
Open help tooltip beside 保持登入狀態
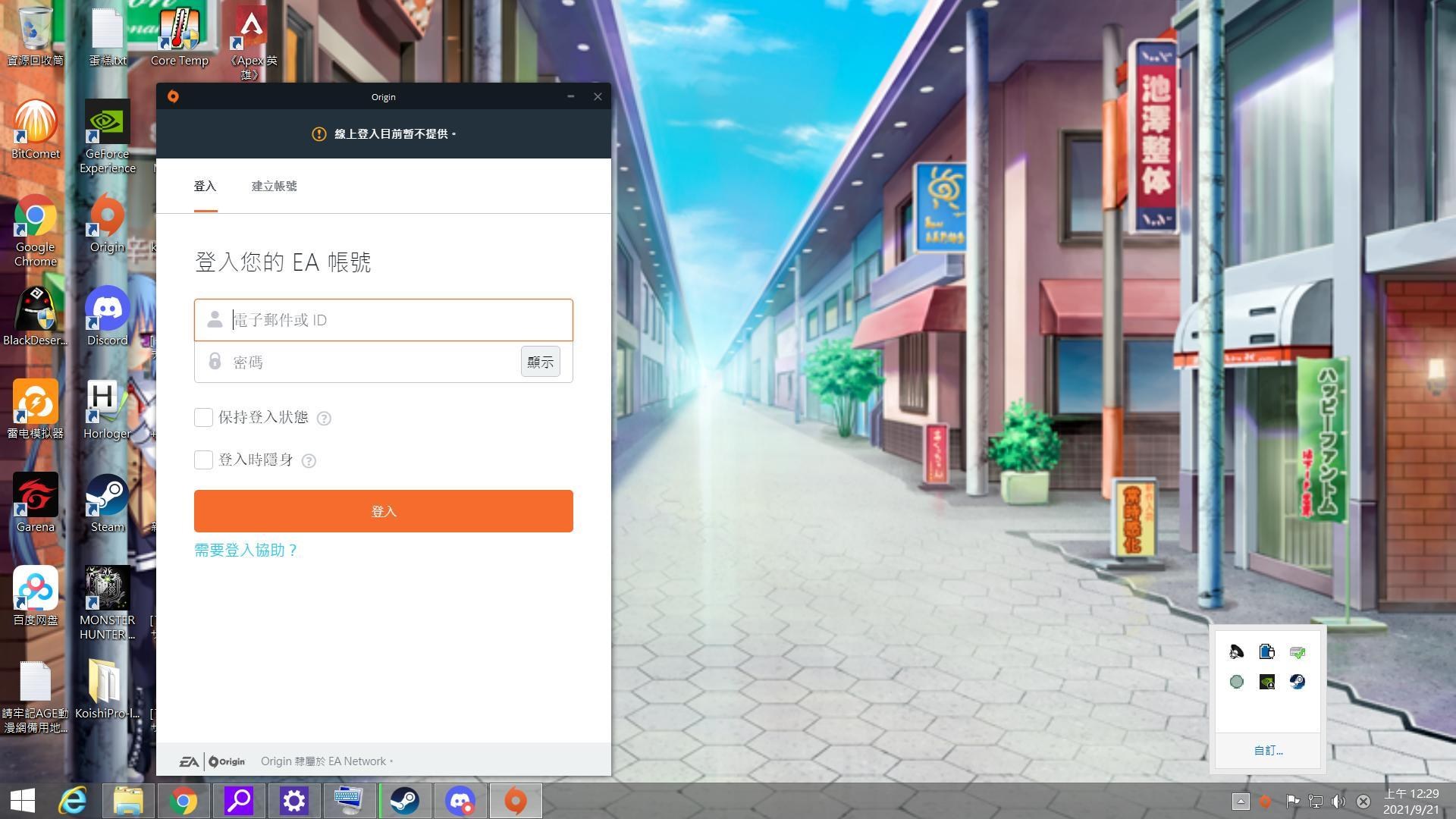[324, 418]
